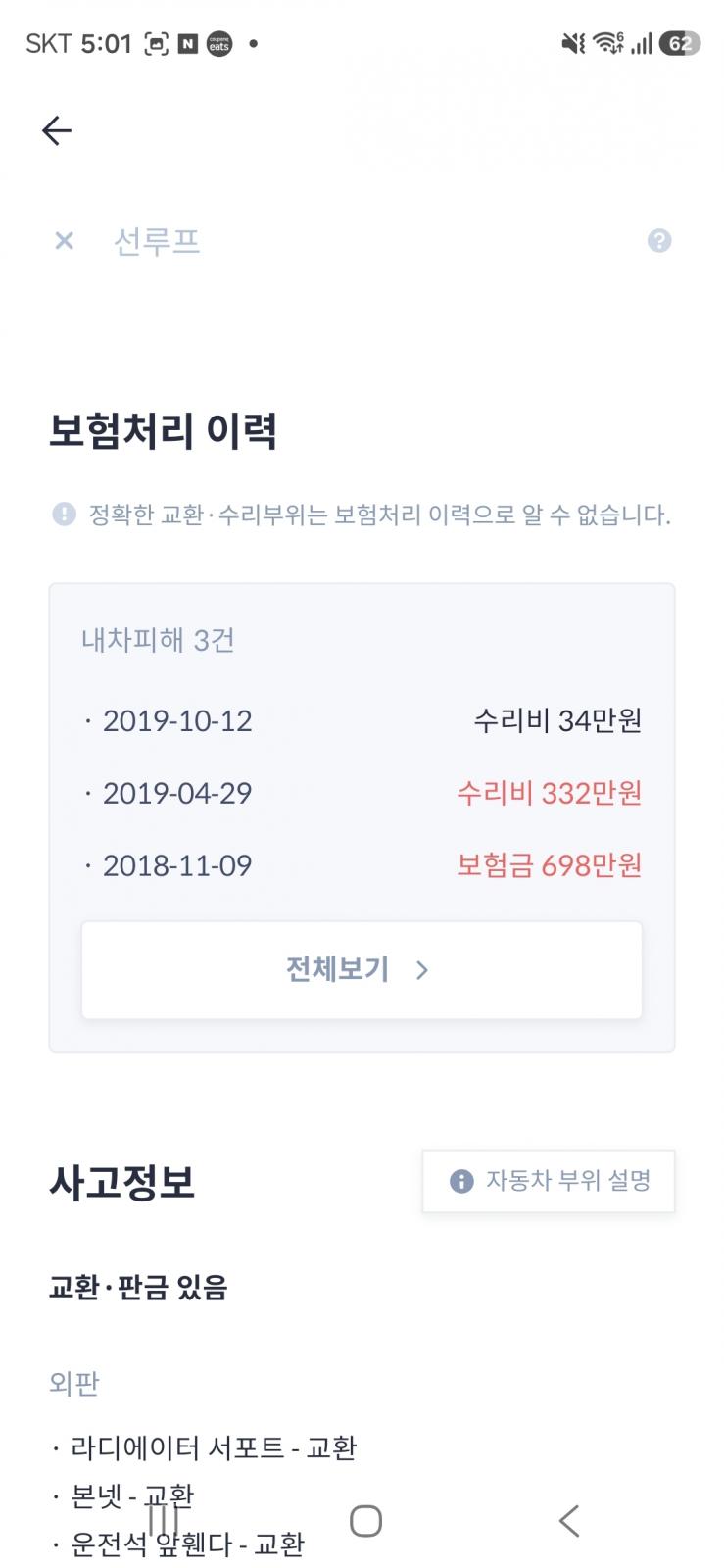Tap 보험금 698만원 amount
The width and height of the screenshot is (724, 1568).
pos(549,865)
